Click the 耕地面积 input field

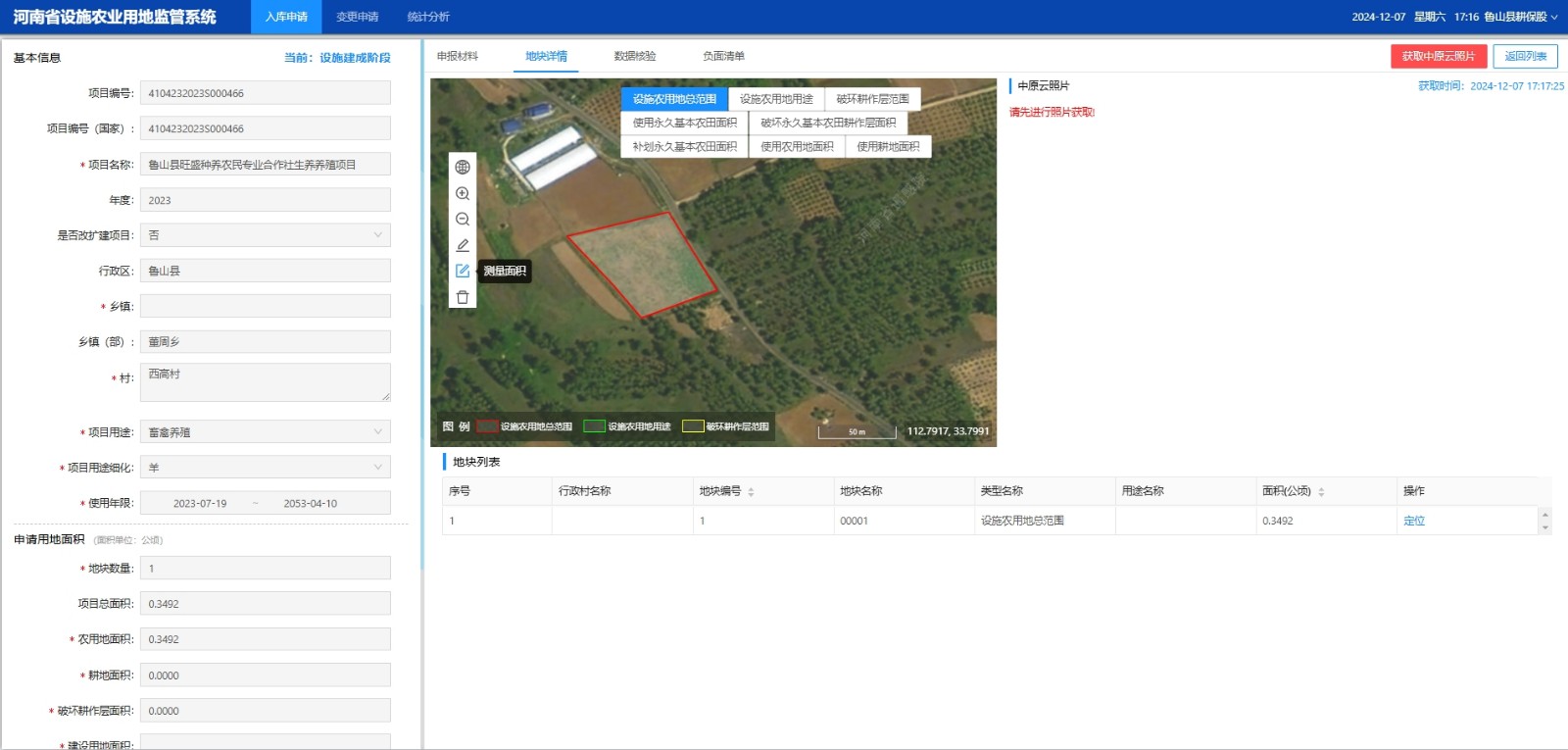coord(266,675)
